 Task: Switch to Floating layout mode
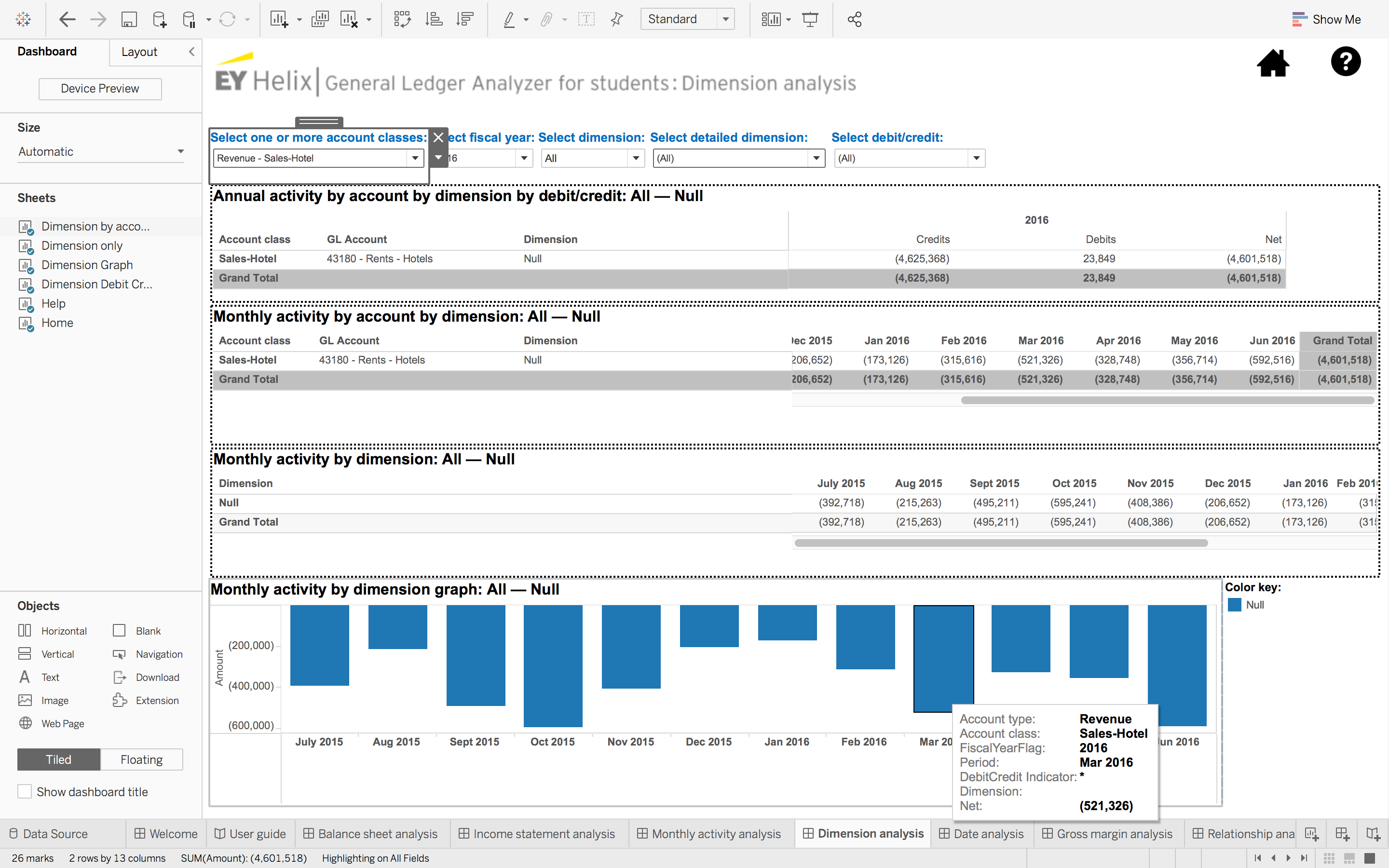point(141,759)
